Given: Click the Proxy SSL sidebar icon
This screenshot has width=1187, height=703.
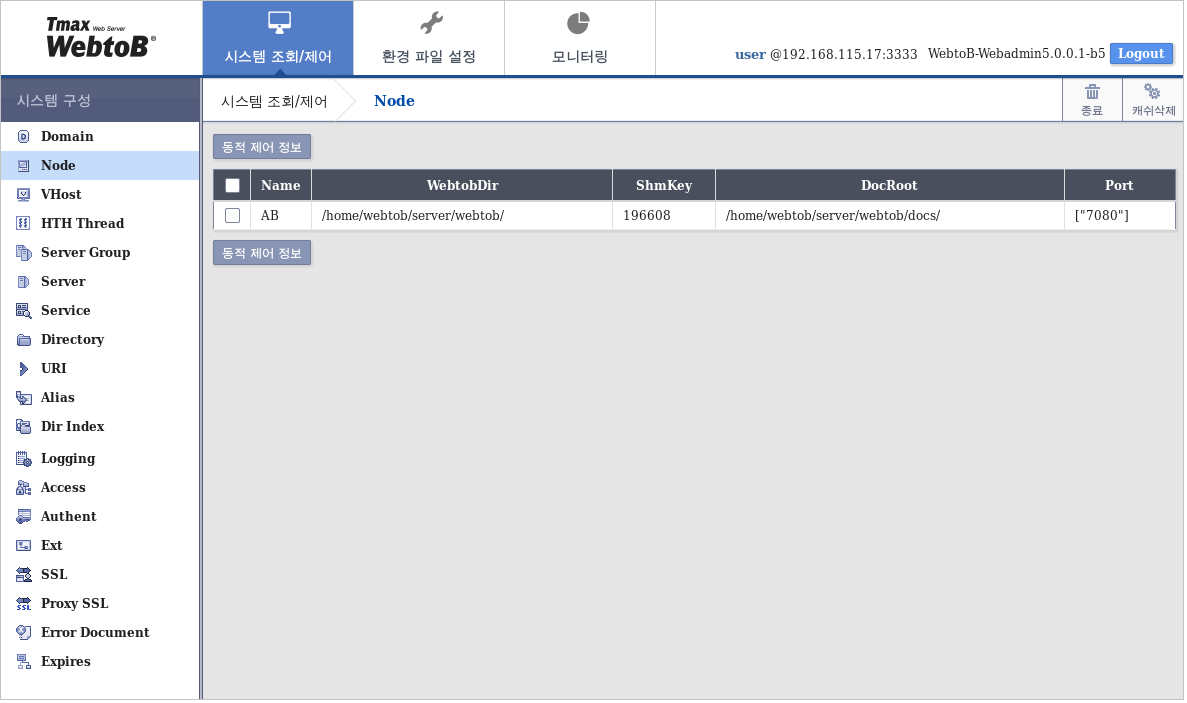Looking at the screenshot, I should [x=23, y=604].
